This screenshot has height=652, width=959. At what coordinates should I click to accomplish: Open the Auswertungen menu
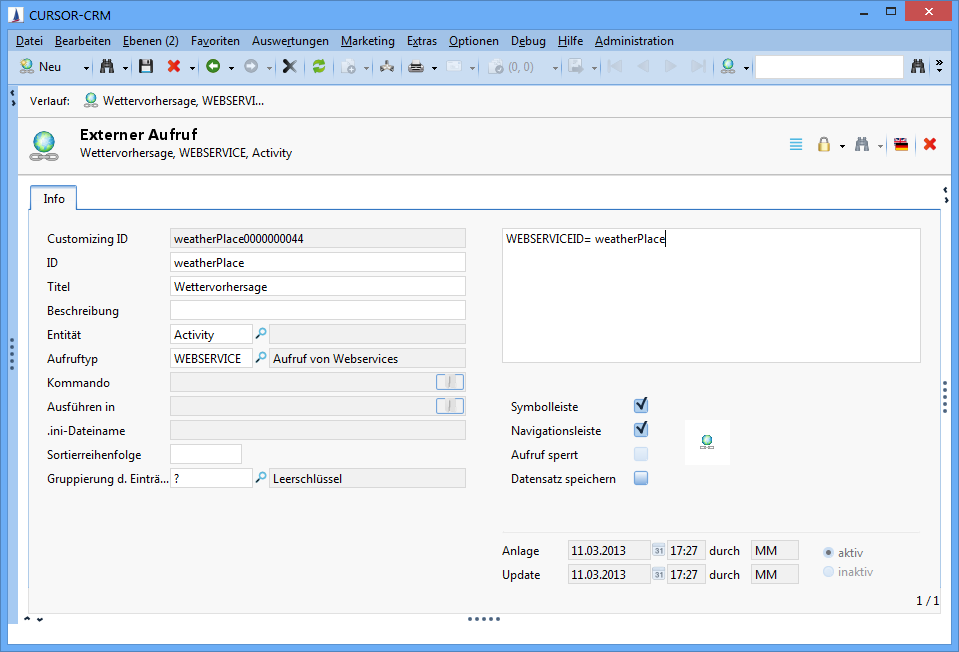pos(290,41)
